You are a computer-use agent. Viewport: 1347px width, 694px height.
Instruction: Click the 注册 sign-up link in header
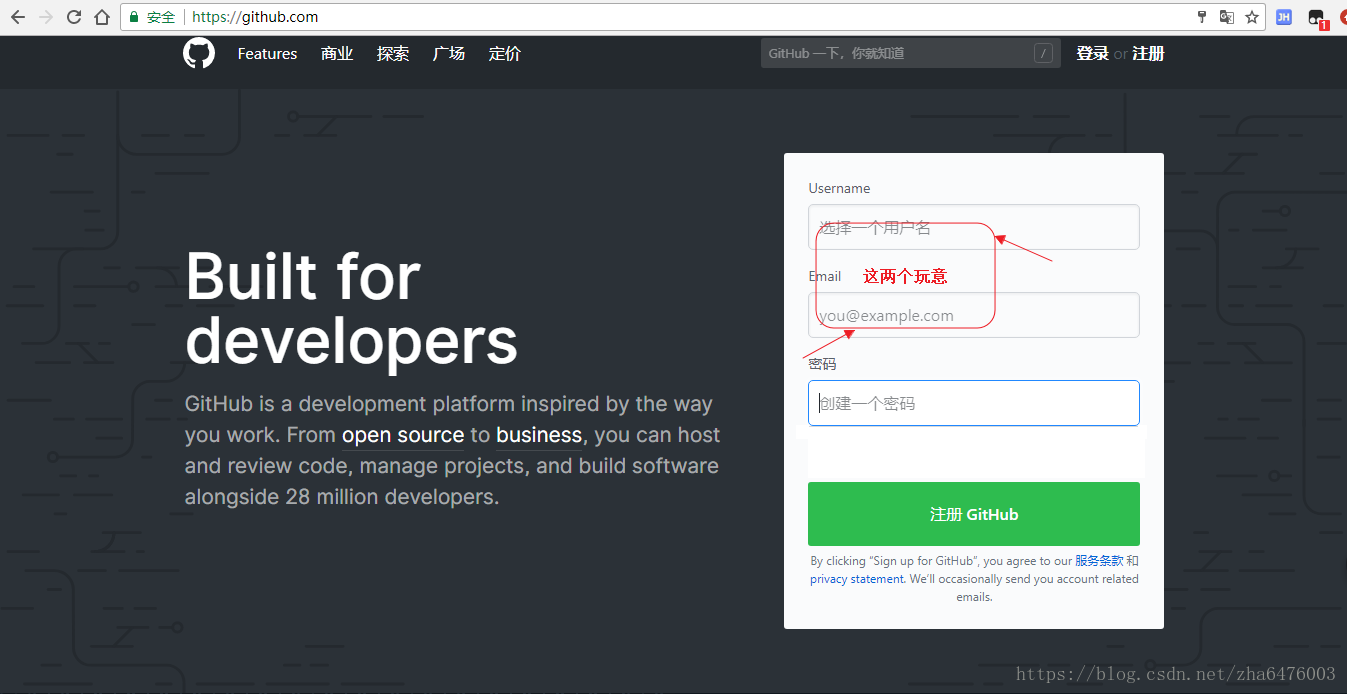click(1148, 54)
